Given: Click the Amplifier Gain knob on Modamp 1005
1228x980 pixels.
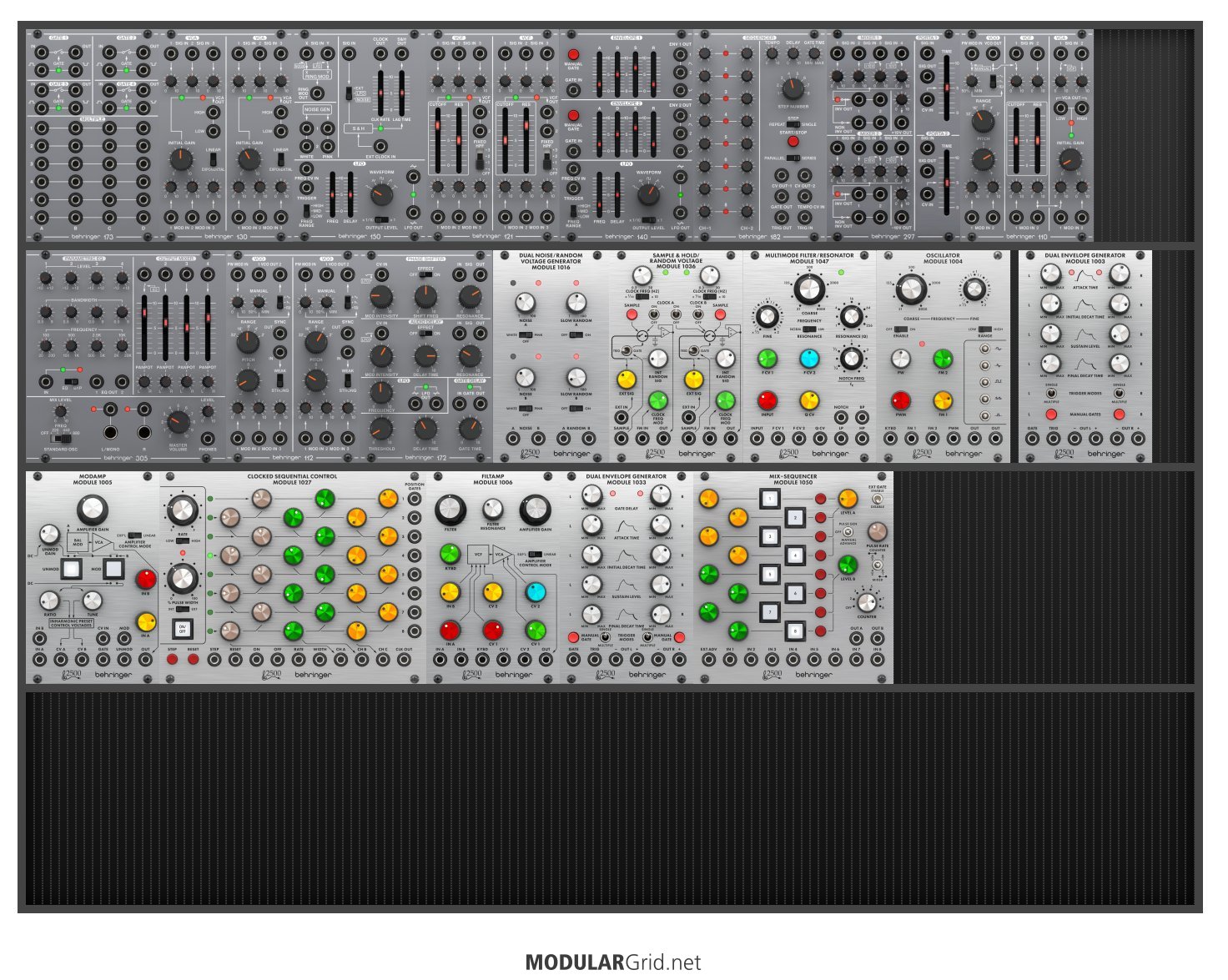Looking at the screenshot, I should (92, 510).
